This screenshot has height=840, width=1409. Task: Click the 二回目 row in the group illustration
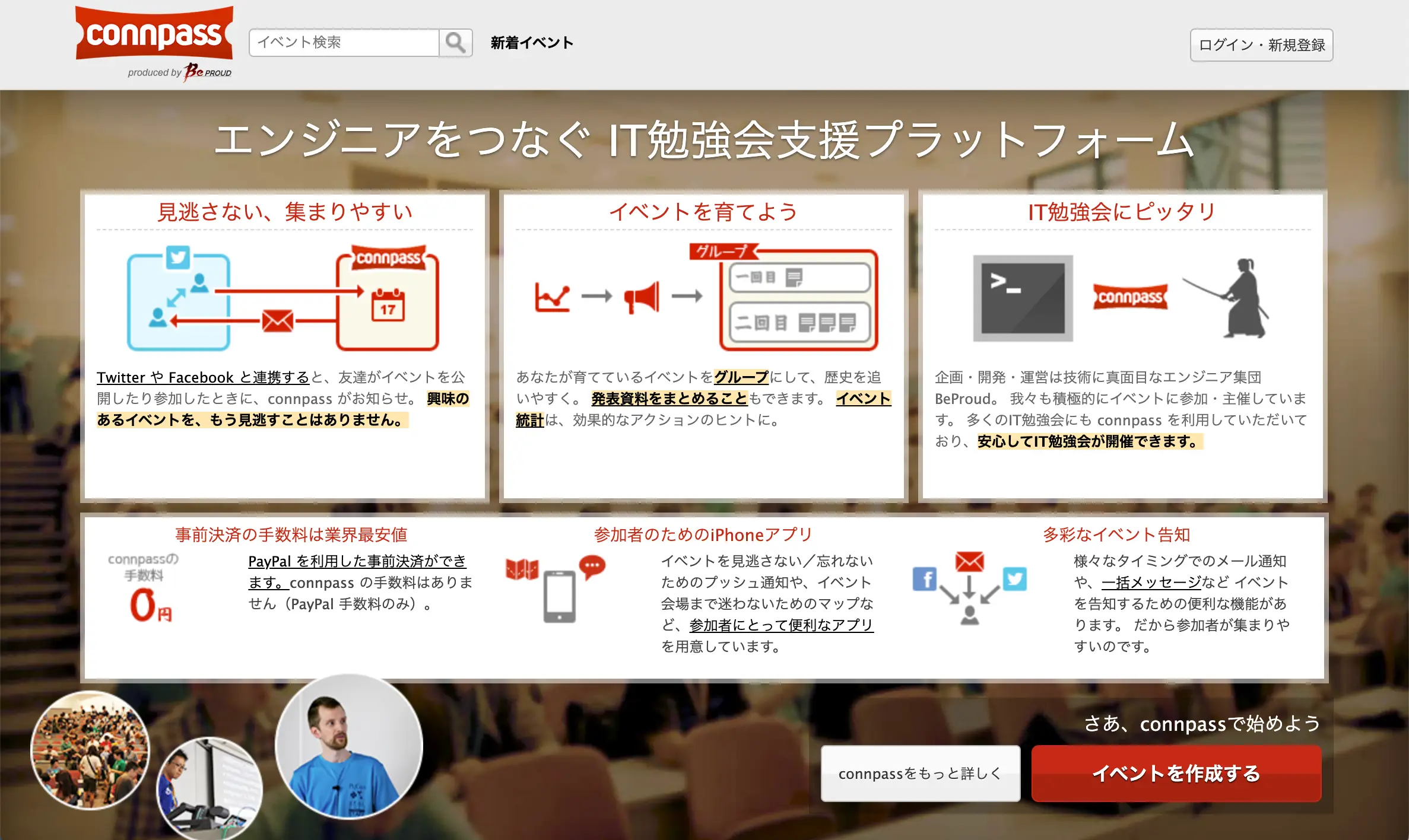coord(799,323)
